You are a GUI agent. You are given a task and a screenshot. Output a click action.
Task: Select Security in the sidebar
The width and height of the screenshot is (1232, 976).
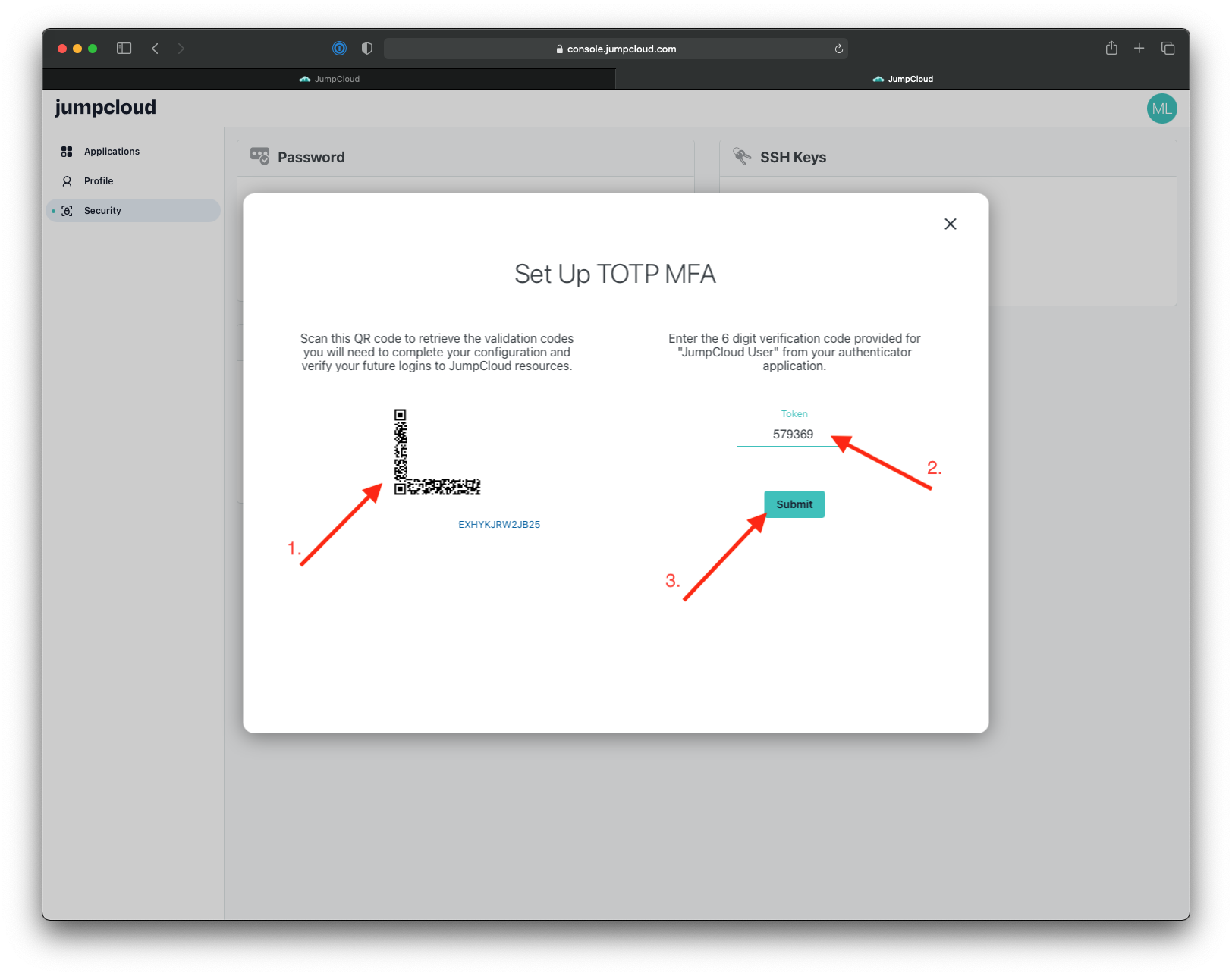pos(134,211)
